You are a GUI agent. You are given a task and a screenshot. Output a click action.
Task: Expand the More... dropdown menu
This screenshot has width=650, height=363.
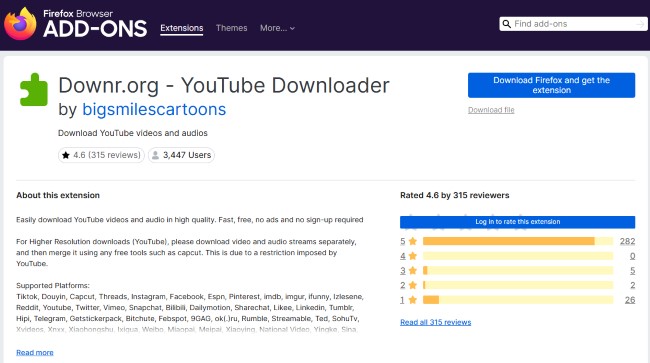277,28
